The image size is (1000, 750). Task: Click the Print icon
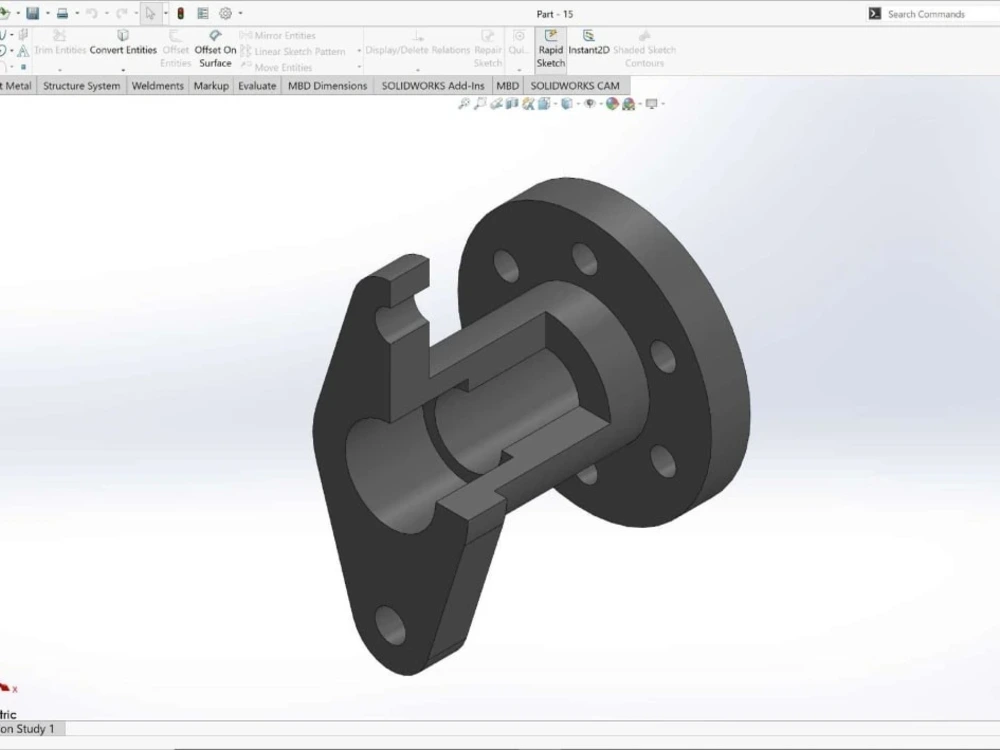pyautogui.click(x=62, y=13)
